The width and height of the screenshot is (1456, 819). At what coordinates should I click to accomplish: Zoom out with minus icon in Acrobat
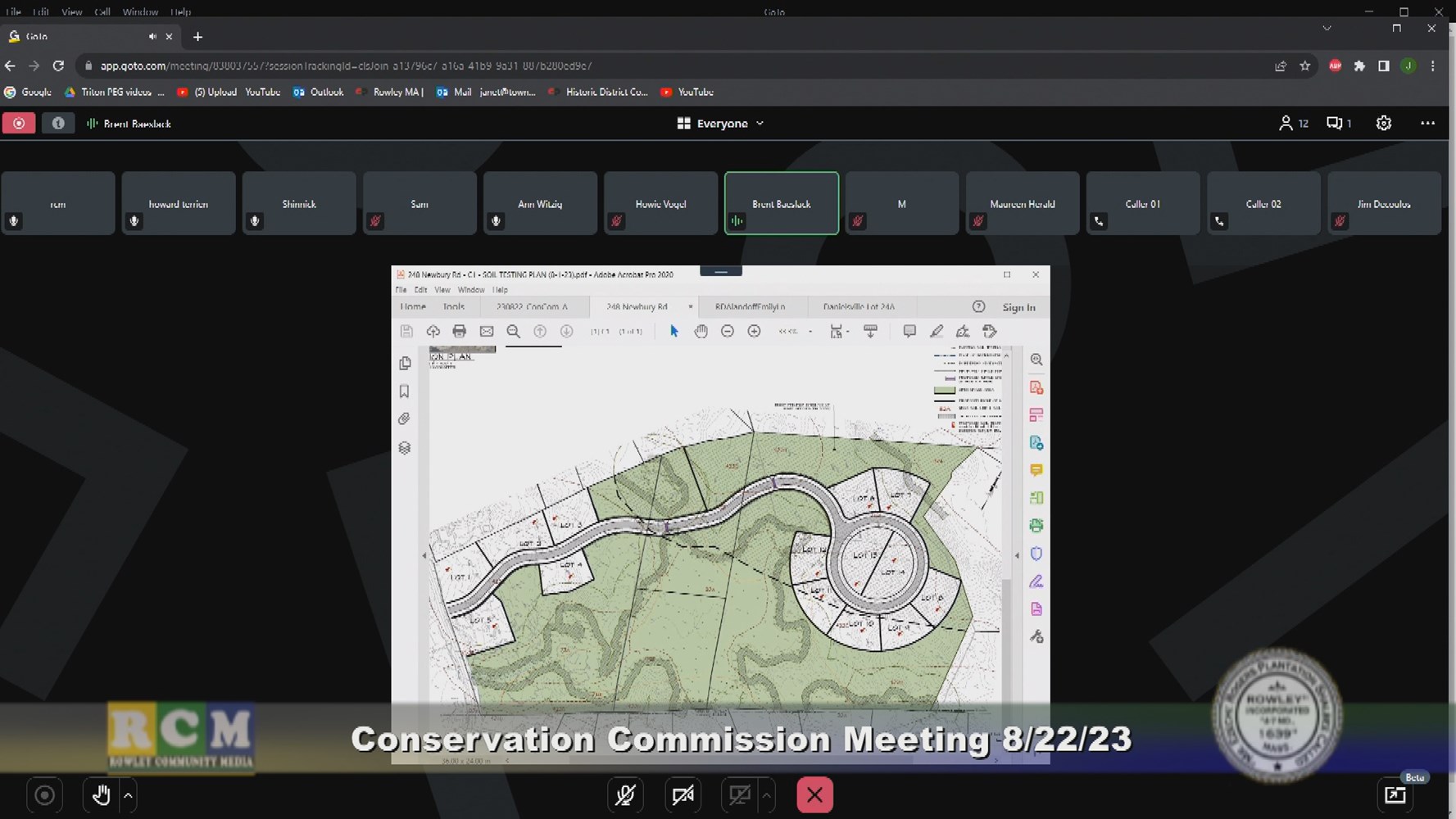[727, 331]
